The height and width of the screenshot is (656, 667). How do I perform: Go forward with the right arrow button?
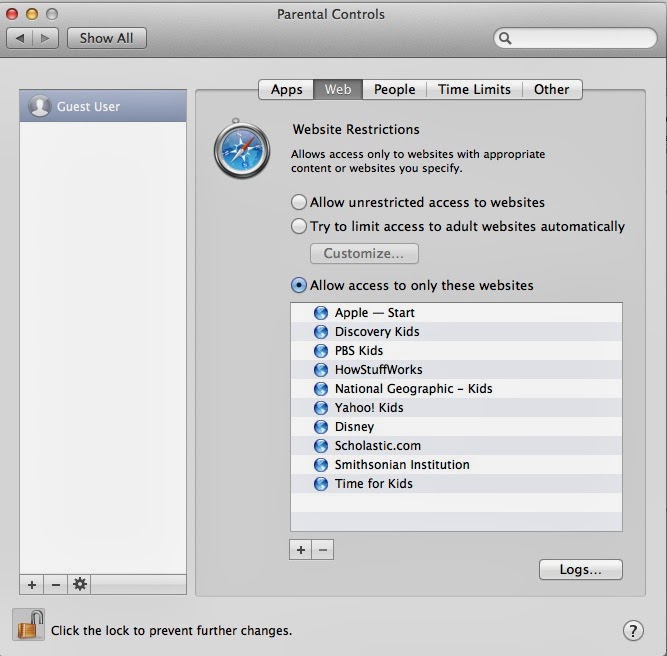pyautogui.click(x=45, y=38)
